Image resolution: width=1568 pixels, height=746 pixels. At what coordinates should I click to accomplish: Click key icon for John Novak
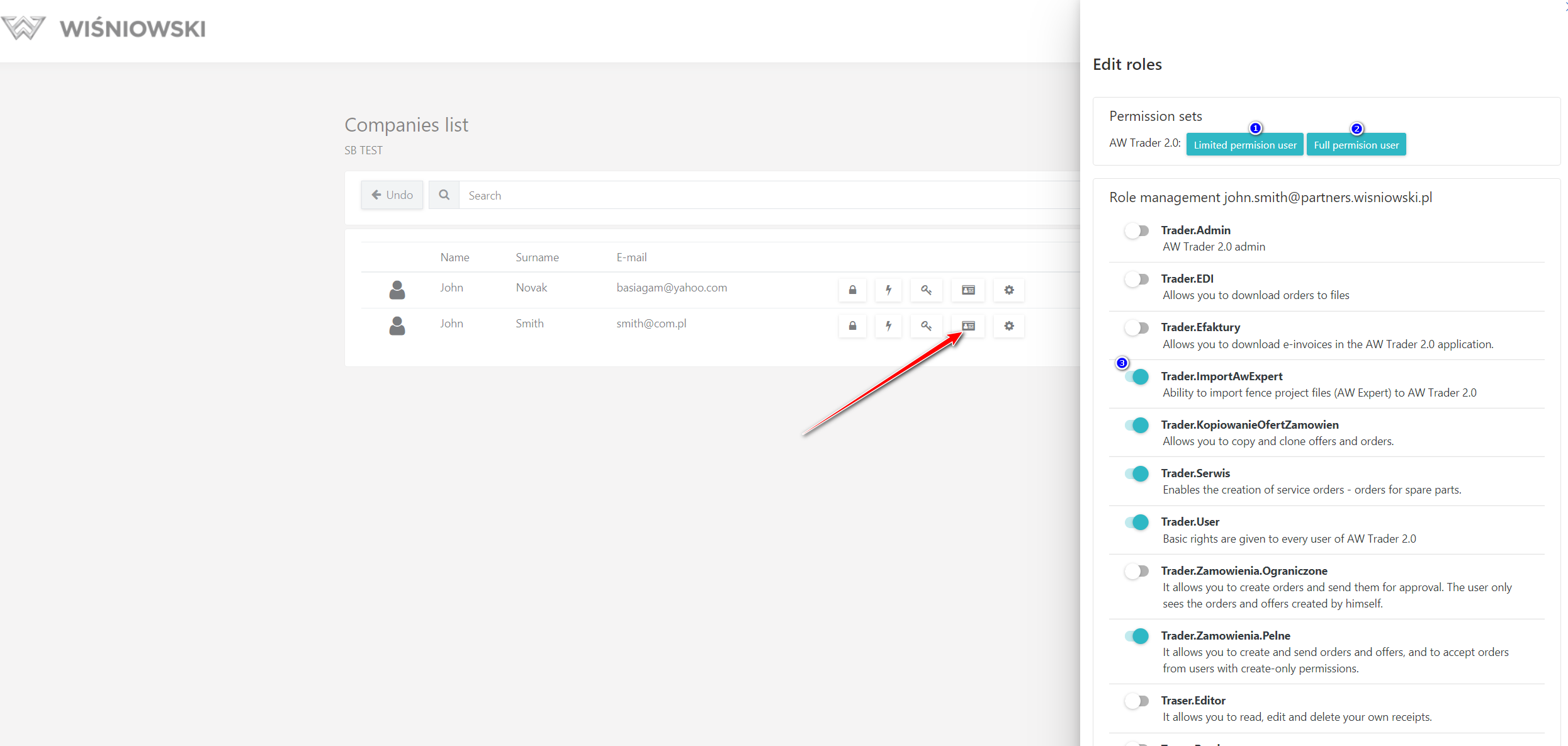coord(926,290)
